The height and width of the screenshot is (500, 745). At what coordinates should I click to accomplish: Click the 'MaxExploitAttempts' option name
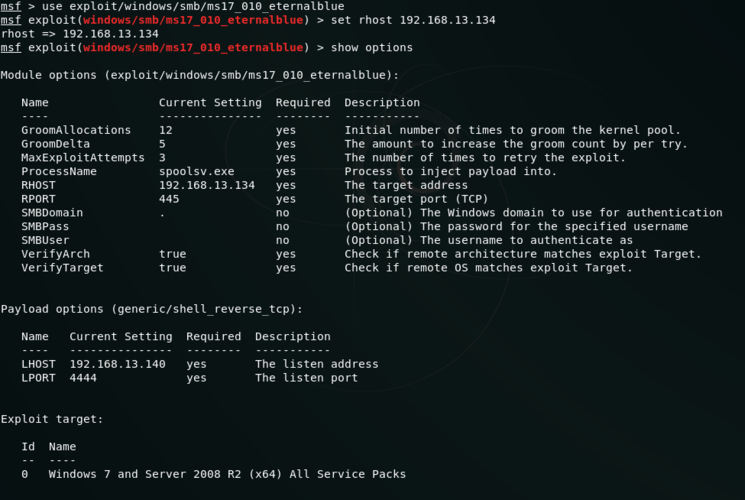[x=83, y=158]
